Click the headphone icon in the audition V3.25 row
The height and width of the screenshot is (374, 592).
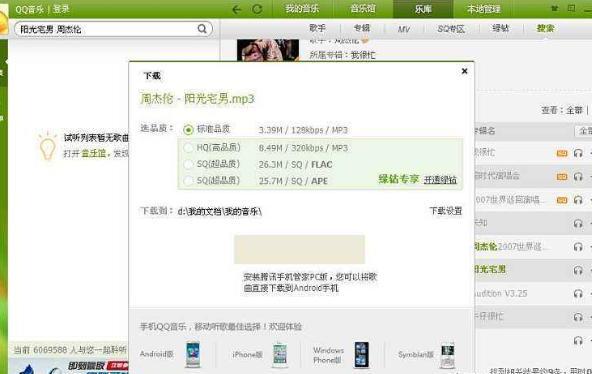point(578,294)
